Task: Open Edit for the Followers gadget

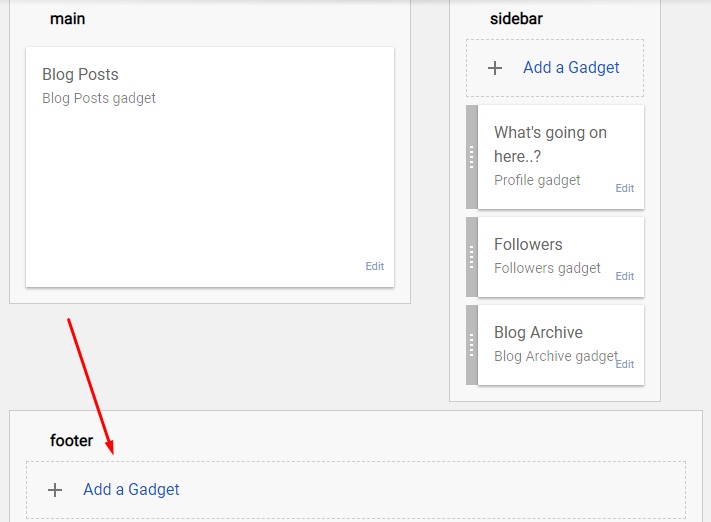Action: 624,276
